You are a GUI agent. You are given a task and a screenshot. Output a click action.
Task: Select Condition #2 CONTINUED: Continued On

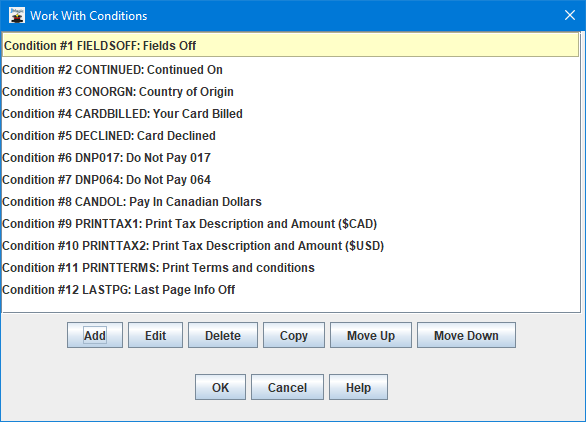click(x=290, y=70)
